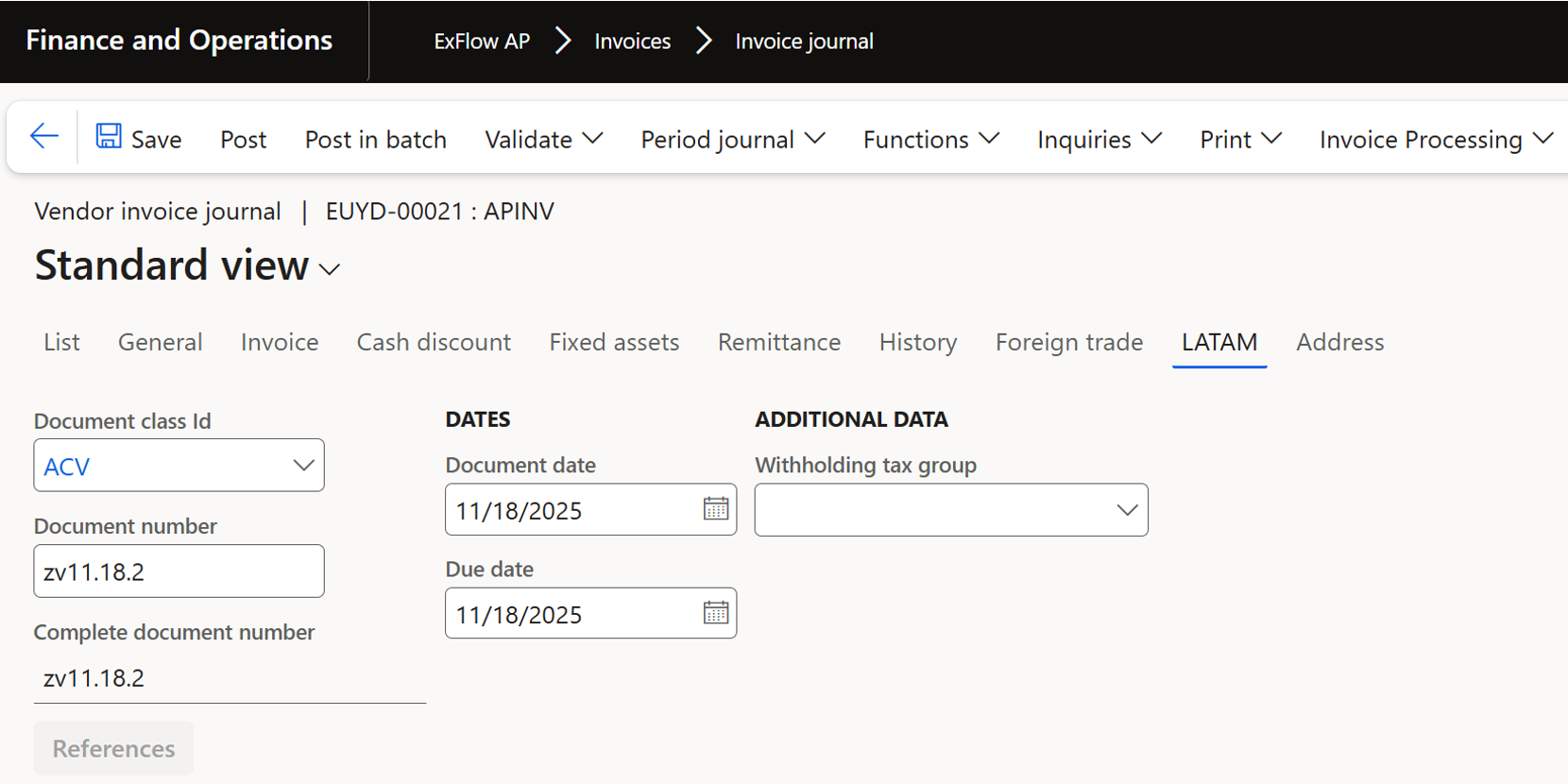Expand the Invoice Processing menu

point(1435,140)
